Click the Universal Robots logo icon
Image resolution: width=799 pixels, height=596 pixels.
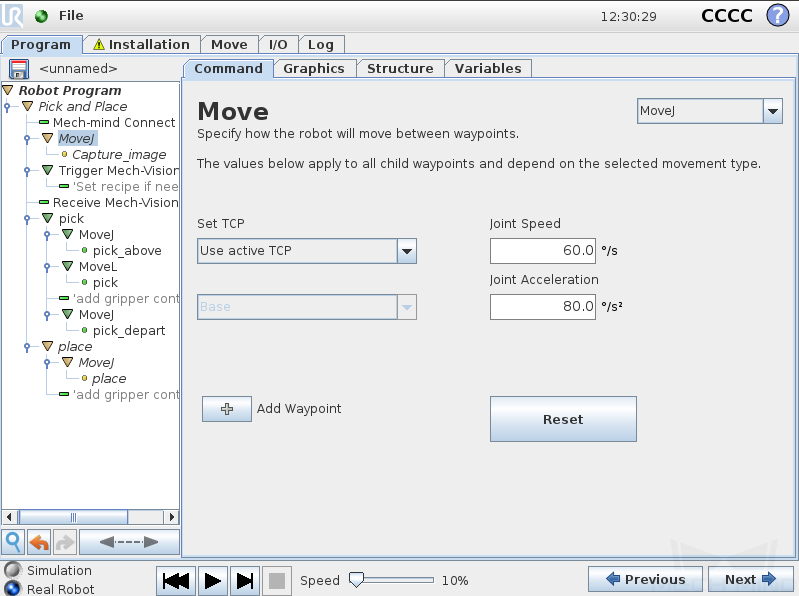pyautogui.click(x=12, y=15)
